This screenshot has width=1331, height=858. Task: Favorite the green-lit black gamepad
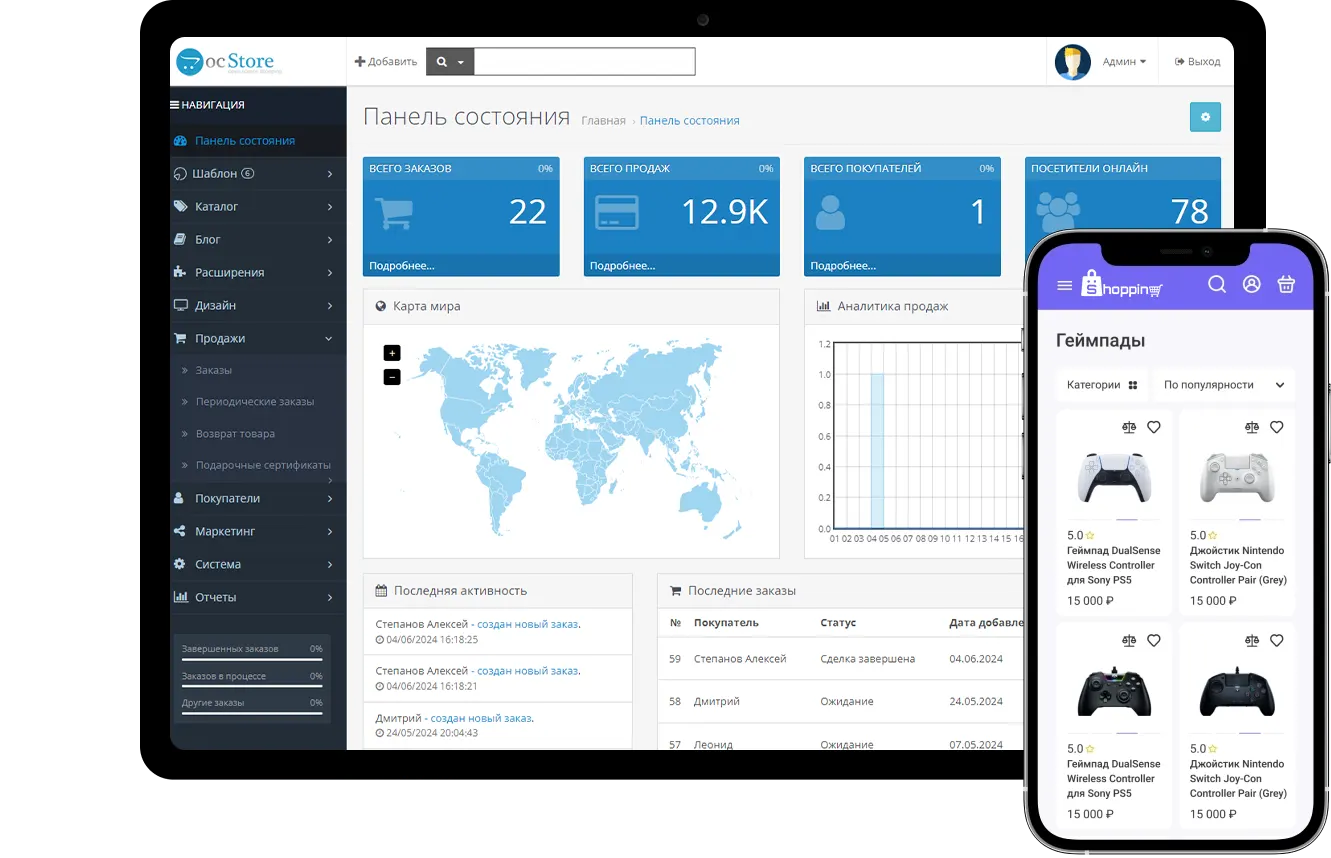pos(1153,640)
